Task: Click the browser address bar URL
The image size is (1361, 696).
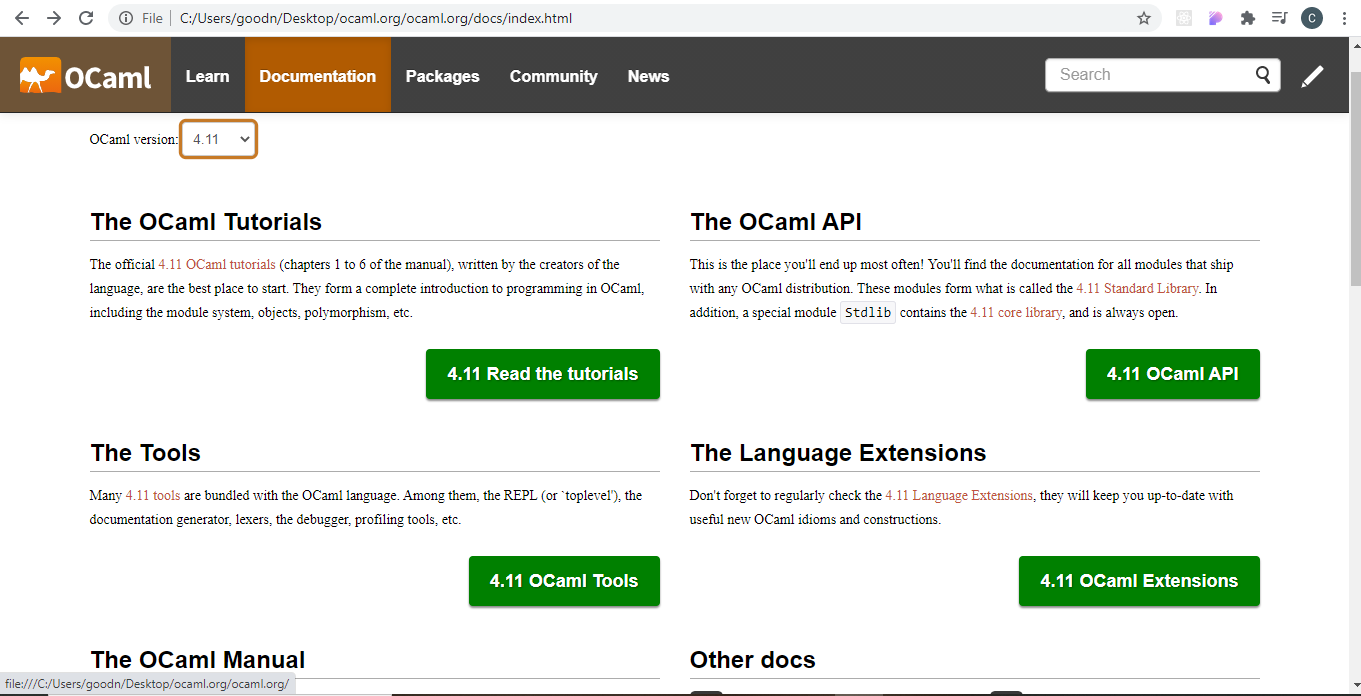Action: (x=376, y=18)
